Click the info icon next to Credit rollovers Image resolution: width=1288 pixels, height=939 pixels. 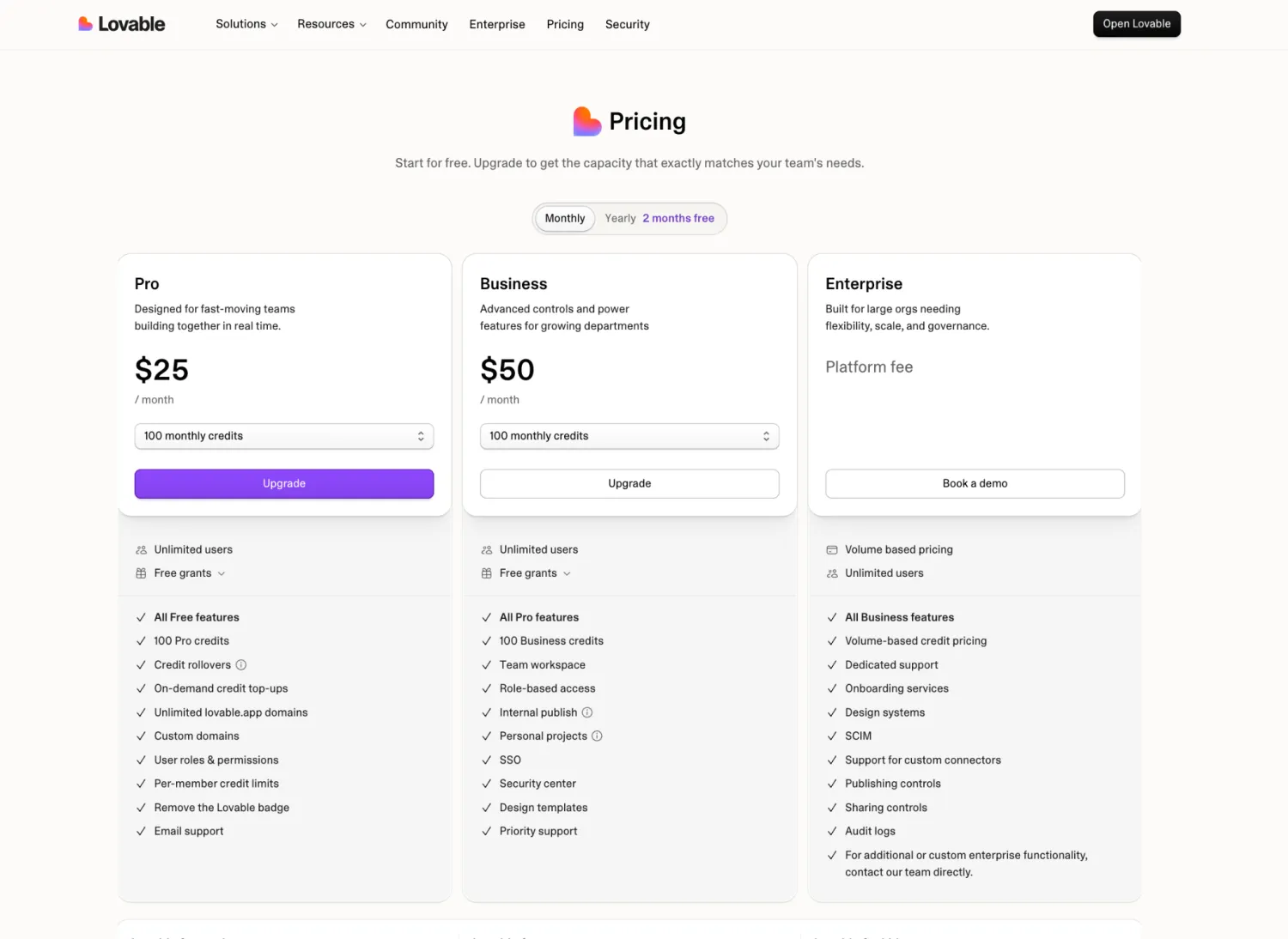tap(241, 664)
